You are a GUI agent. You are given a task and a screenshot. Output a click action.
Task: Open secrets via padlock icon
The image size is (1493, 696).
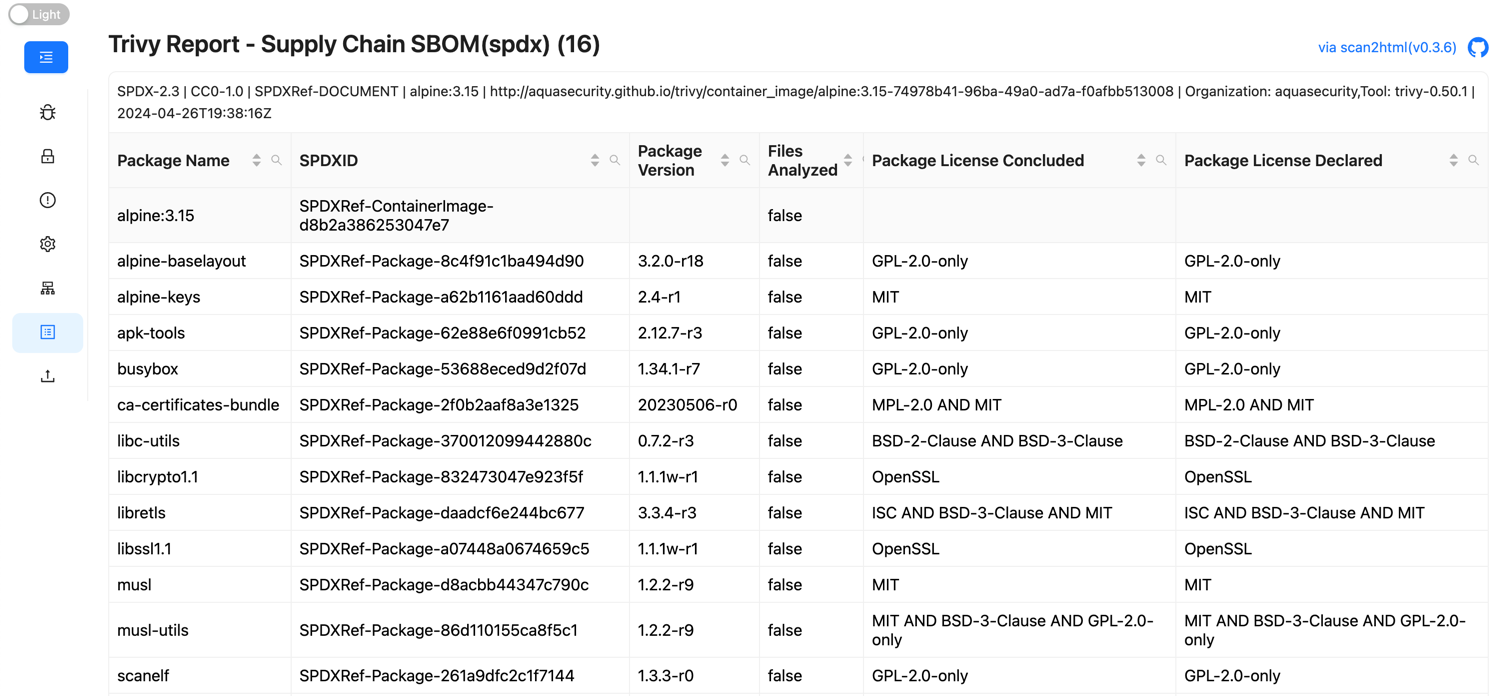(47, 156)
